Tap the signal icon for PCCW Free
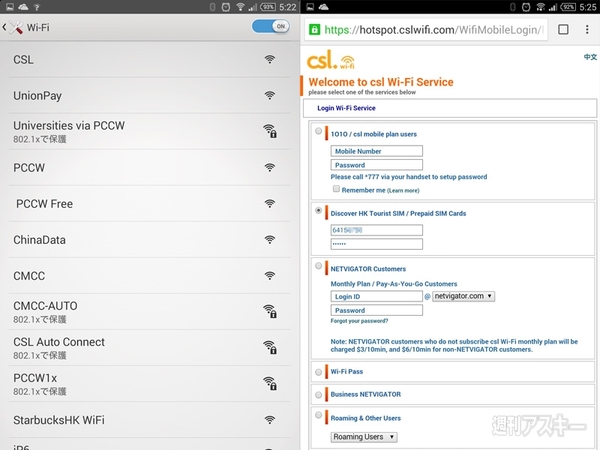This screenshot has height=450, width=600. pyautogui.click(x=270, y=203)
